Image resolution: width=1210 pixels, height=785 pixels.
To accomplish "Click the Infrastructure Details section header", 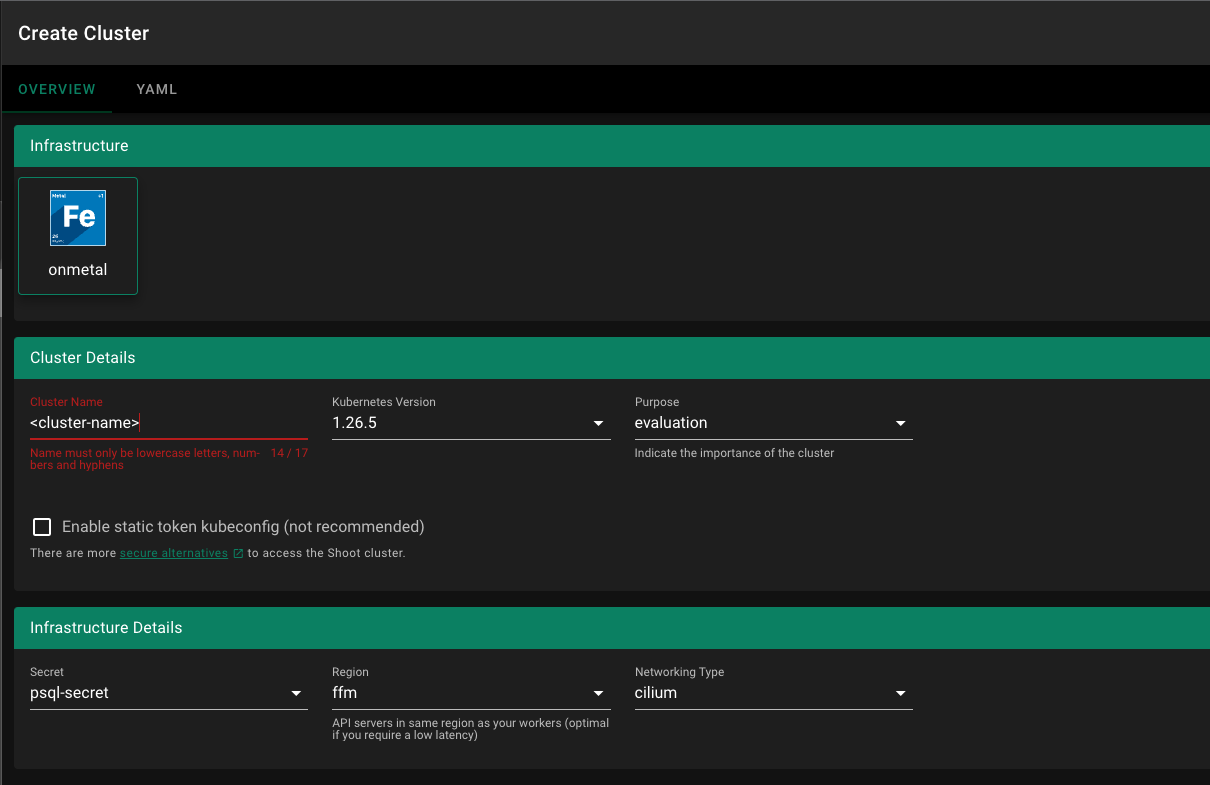I will [x=106, y=628].
